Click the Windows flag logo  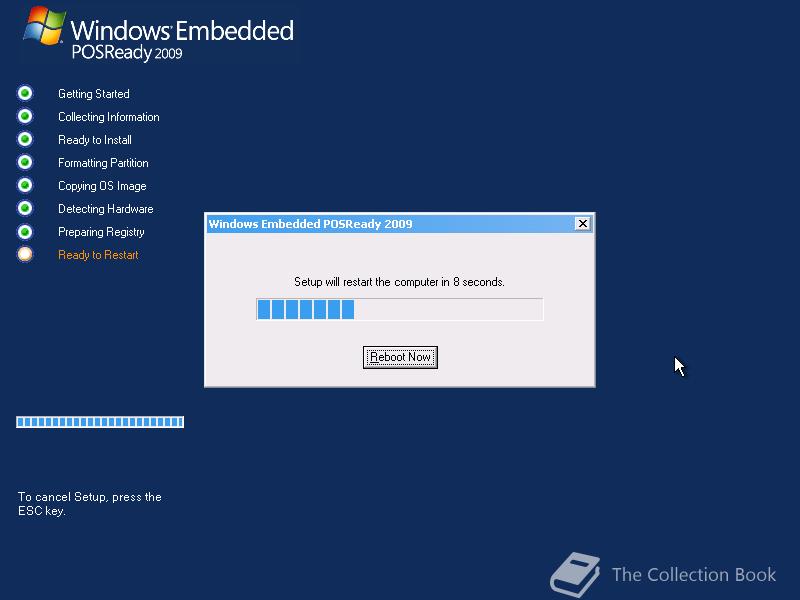click(44, 26)
